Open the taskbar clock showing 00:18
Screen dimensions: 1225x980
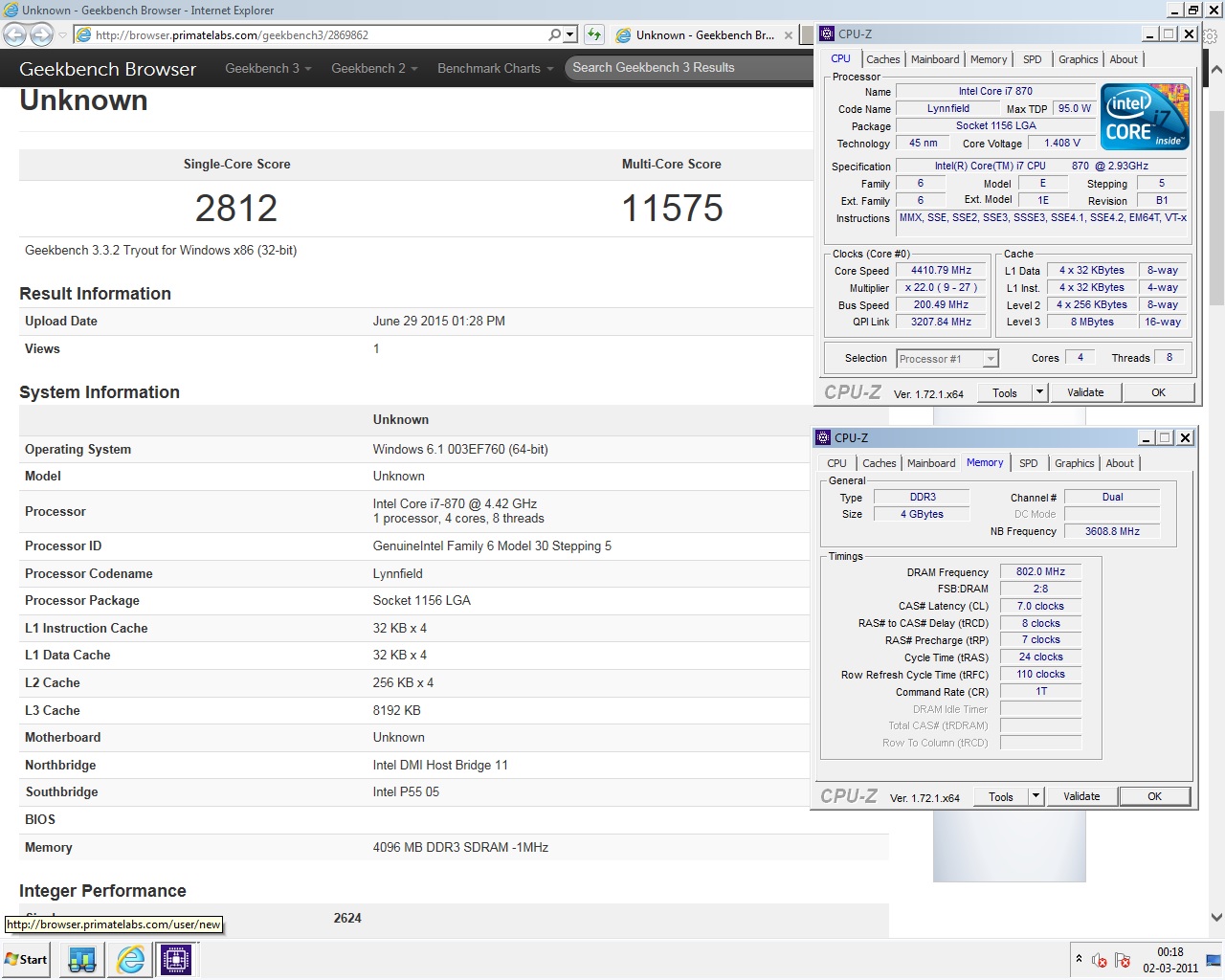coord(1170,960)
